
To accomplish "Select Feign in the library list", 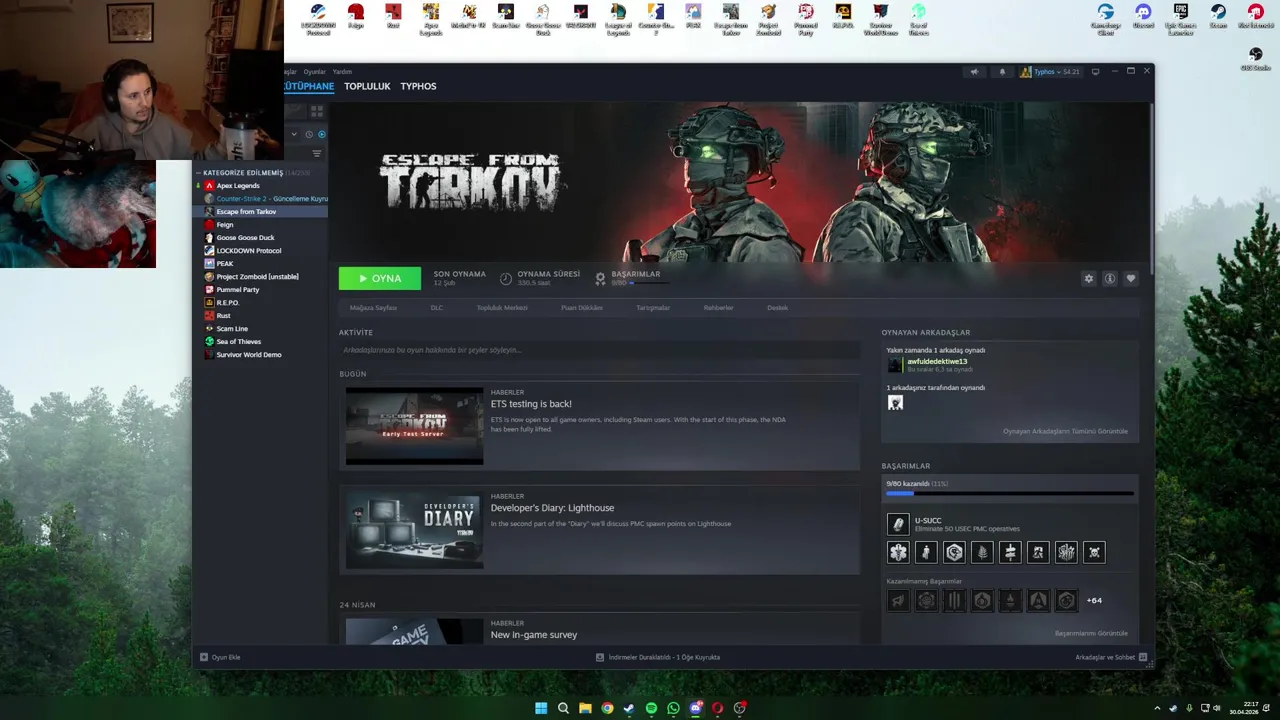I will pyautogui.click(x=225, y=225).
